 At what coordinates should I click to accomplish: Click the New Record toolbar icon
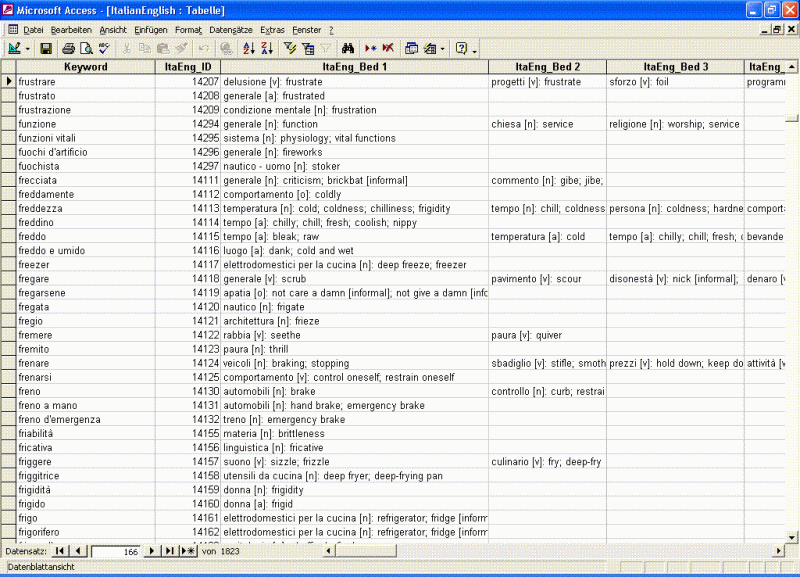tap(370, 48)
